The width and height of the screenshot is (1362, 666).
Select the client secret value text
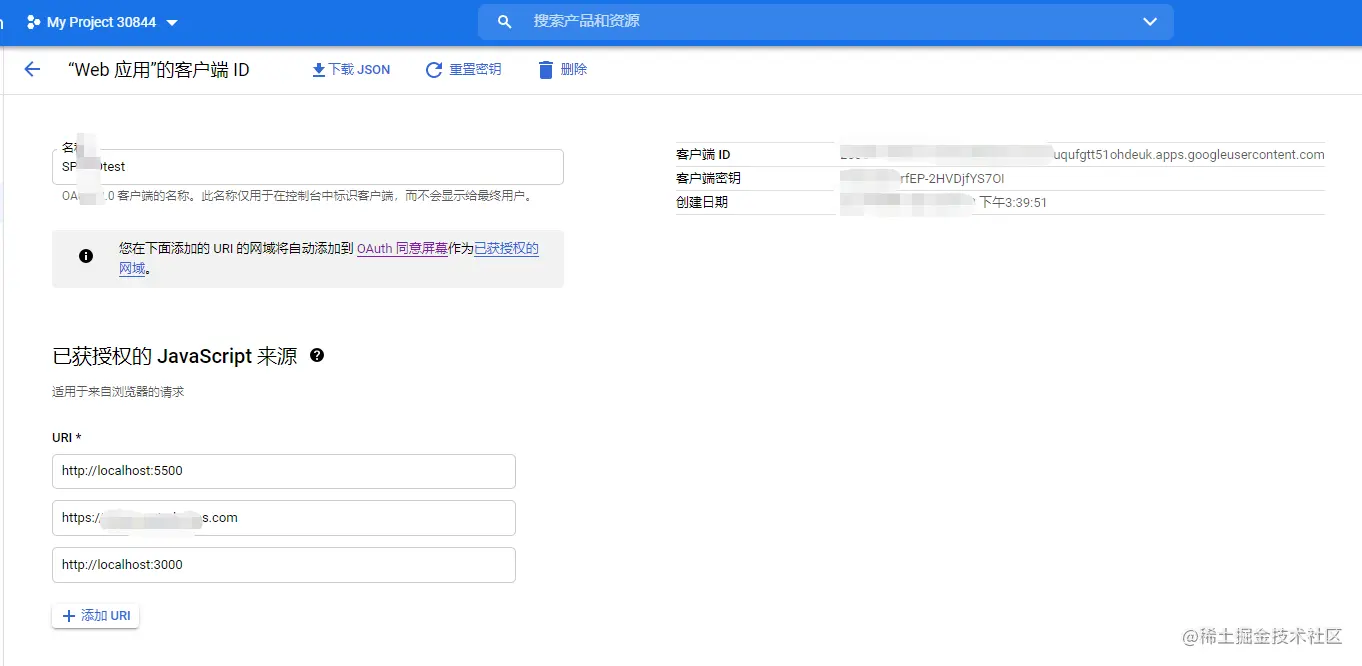tap(922, 178)
